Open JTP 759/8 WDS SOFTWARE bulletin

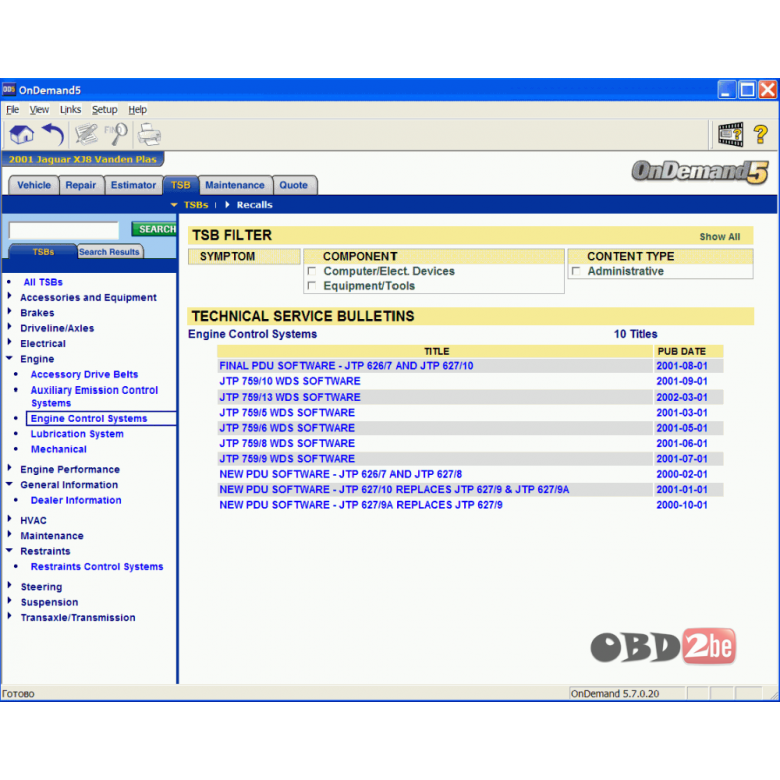287,443
